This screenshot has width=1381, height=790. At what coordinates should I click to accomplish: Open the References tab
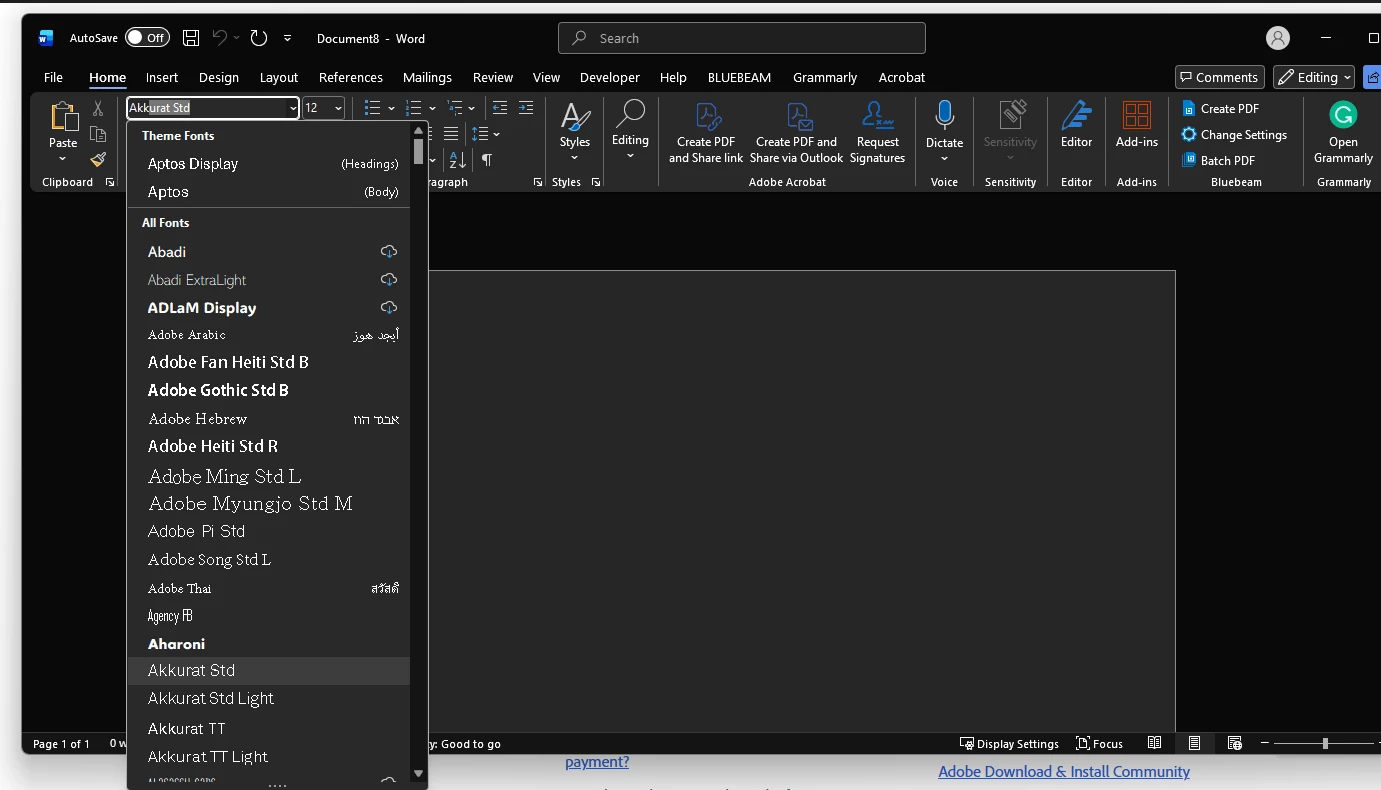point(351,77)
